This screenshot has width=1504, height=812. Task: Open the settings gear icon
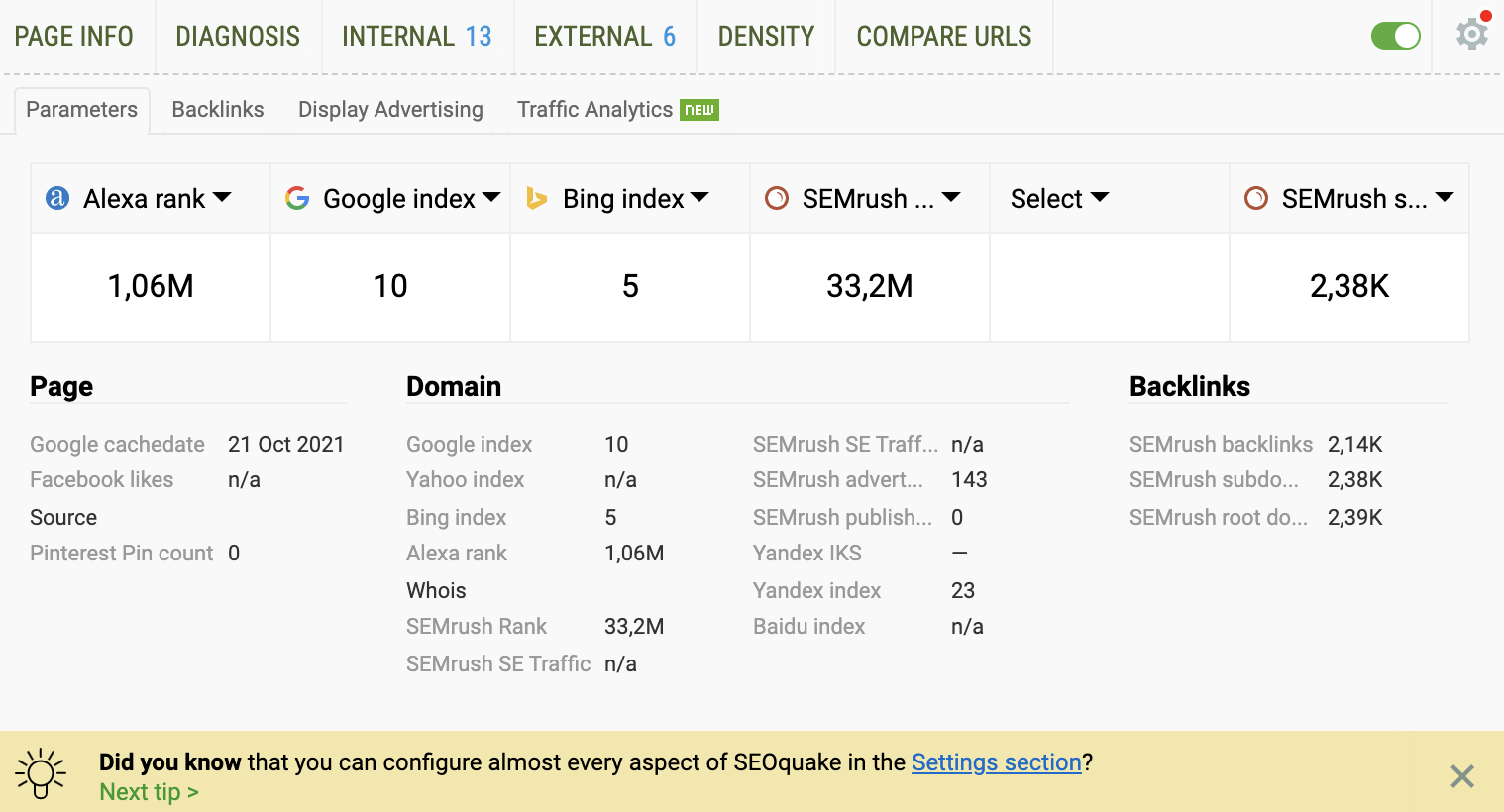coord(1471,35)
